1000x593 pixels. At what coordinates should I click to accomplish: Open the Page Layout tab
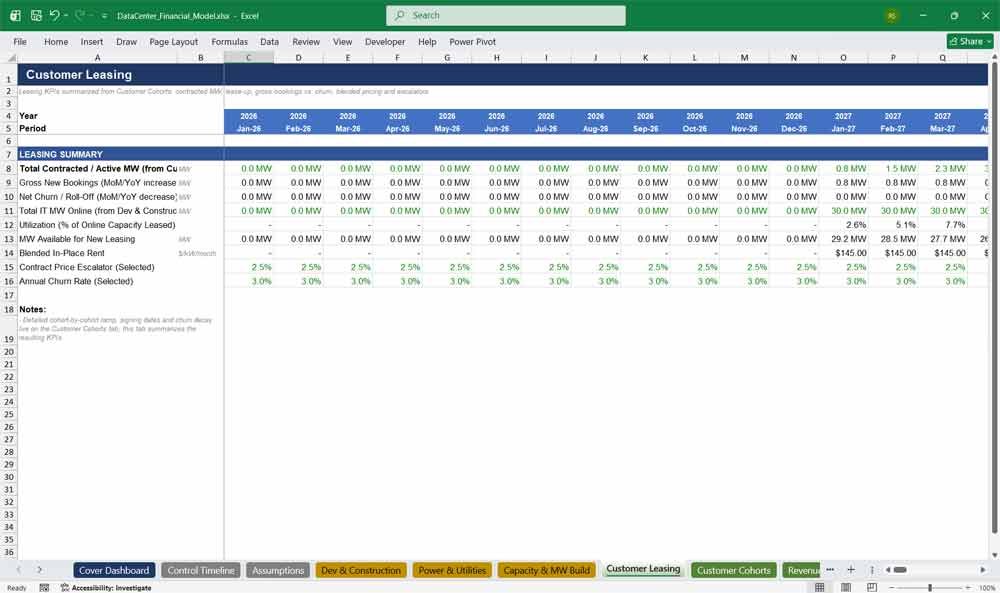(x=173, y=41)
